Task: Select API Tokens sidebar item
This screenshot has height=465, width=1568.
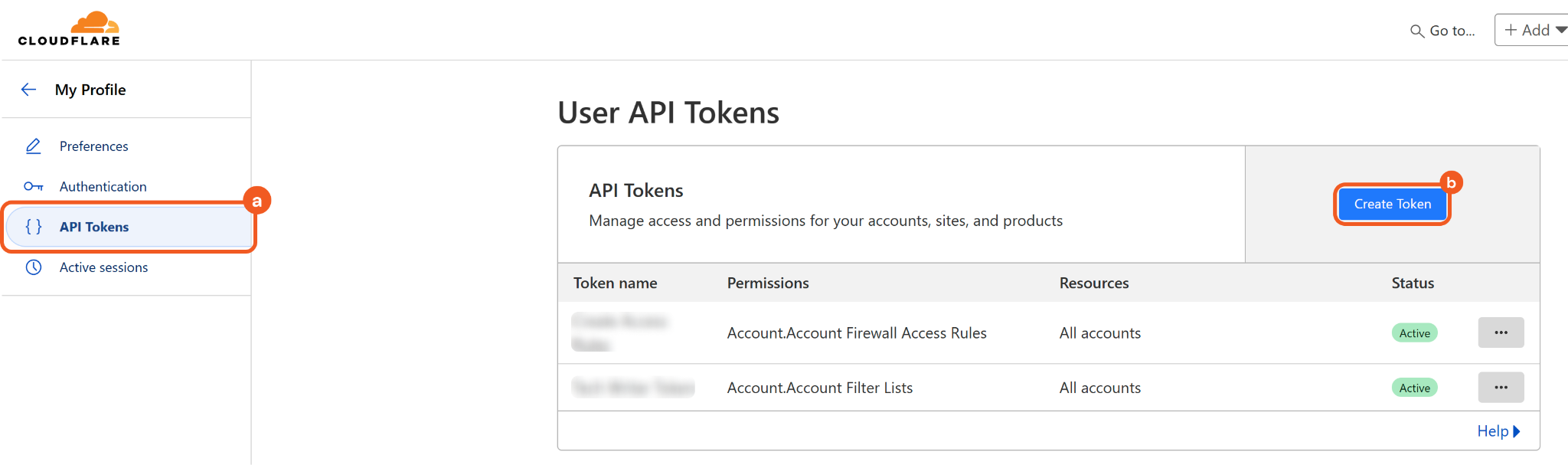Action: (94, 227)
